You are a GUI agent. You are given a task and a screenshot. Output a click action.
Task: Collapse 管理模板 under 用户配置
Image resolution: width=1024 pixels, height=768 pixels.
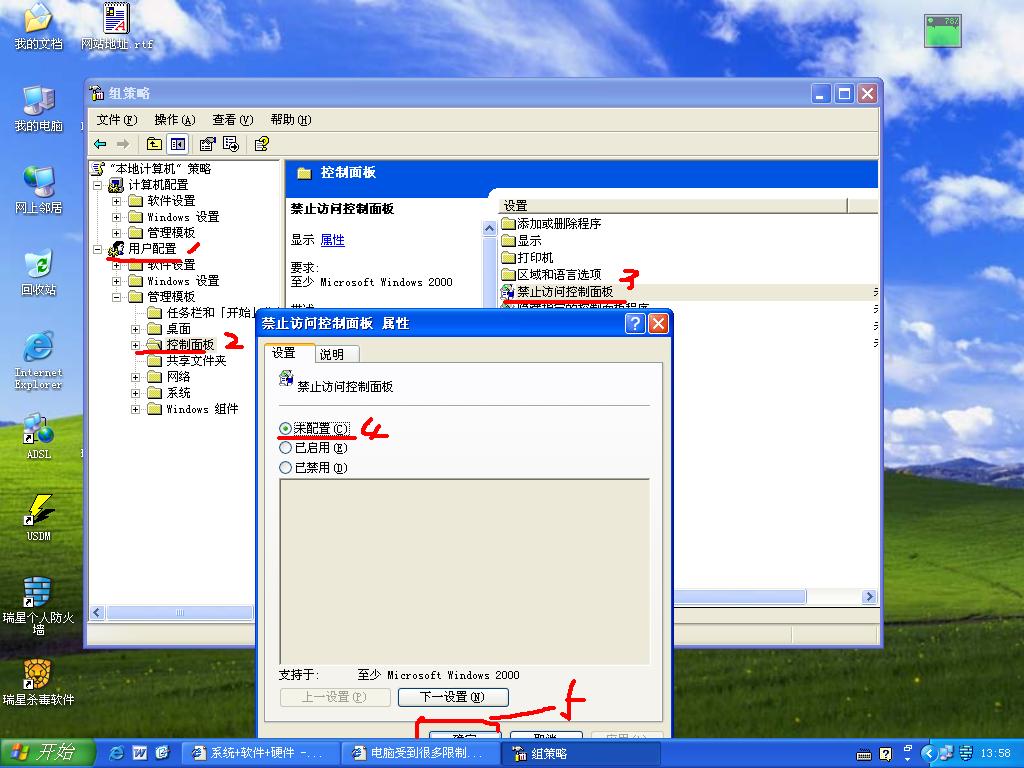(116, 296)
